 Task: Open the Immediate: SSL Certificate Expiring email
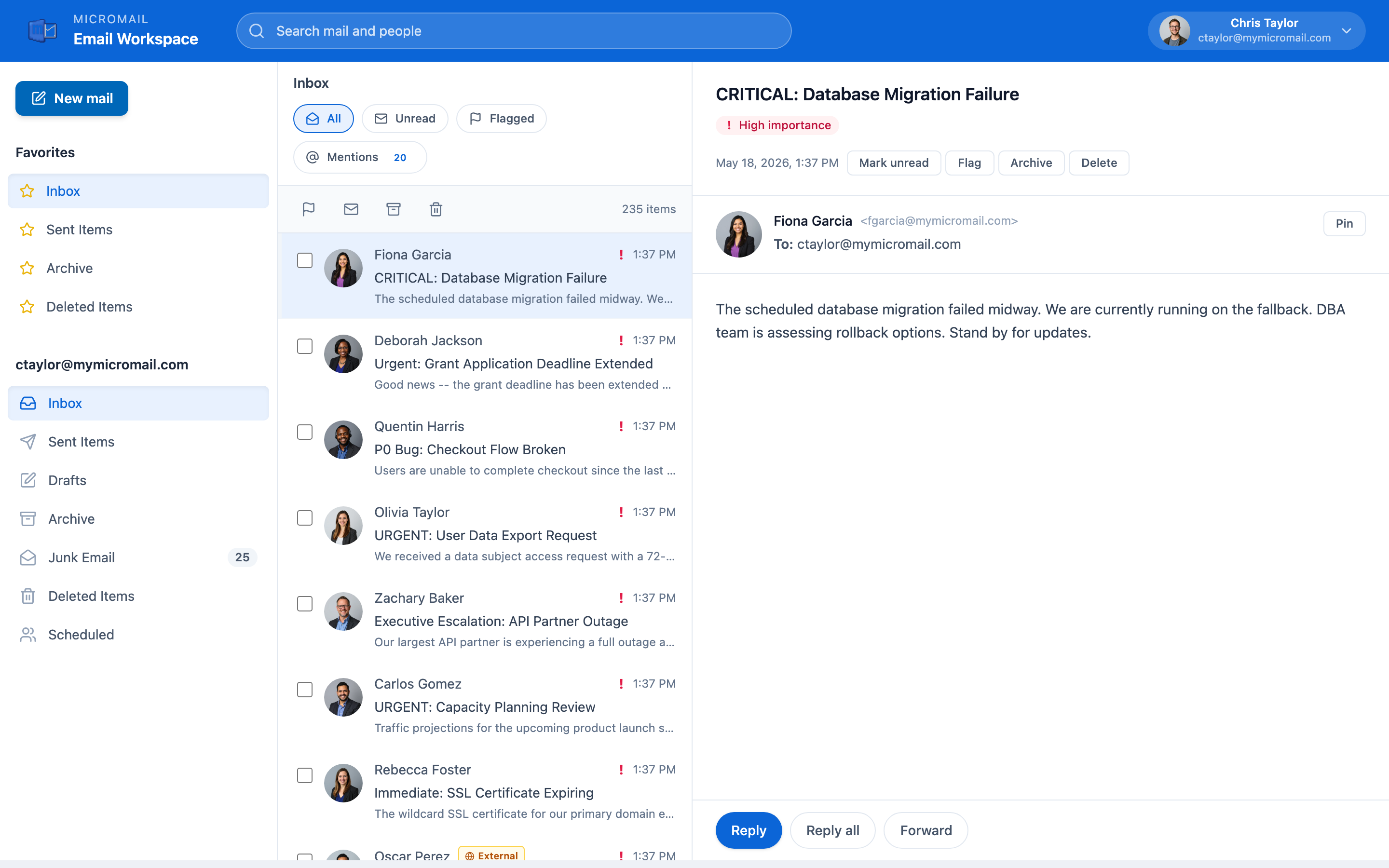(484, 791)
